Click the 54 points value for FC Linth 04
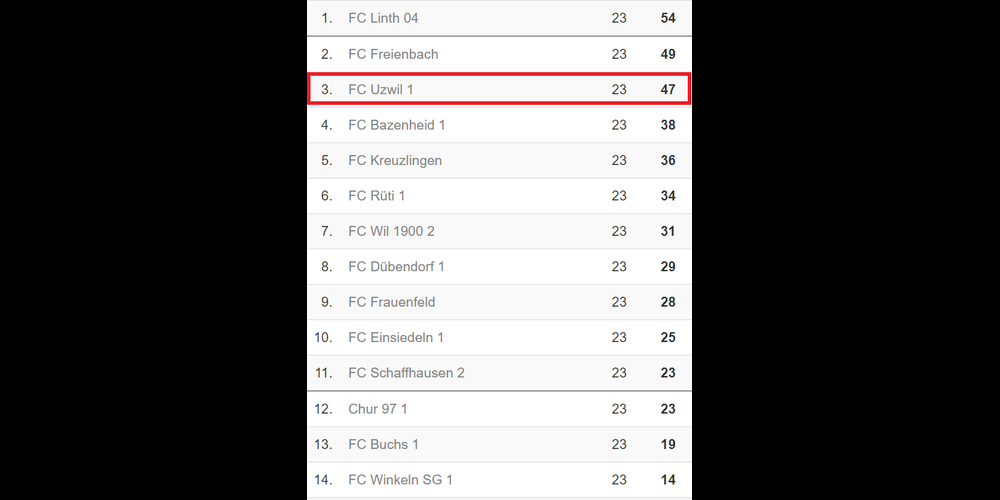Viewport: 1000px width, 500px height. [668, 18]
